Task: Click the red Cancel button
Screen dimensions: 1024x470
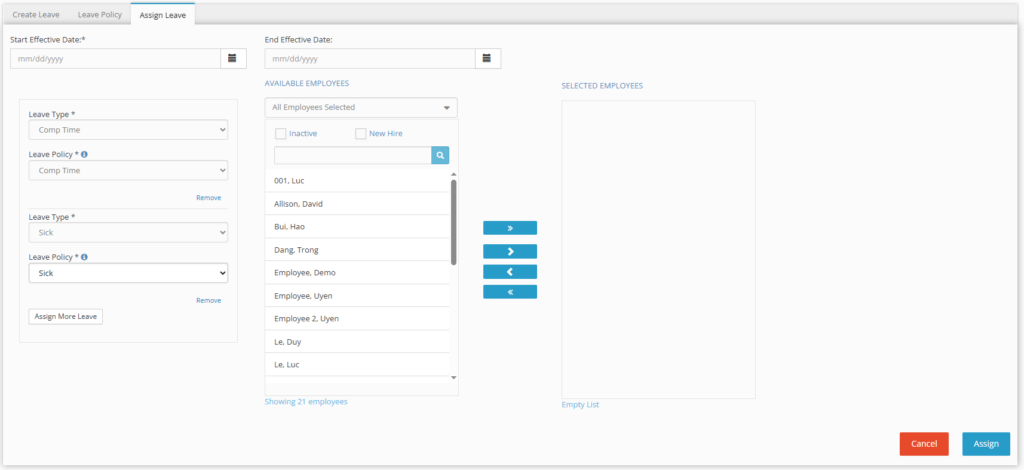Action: point(924,444)
